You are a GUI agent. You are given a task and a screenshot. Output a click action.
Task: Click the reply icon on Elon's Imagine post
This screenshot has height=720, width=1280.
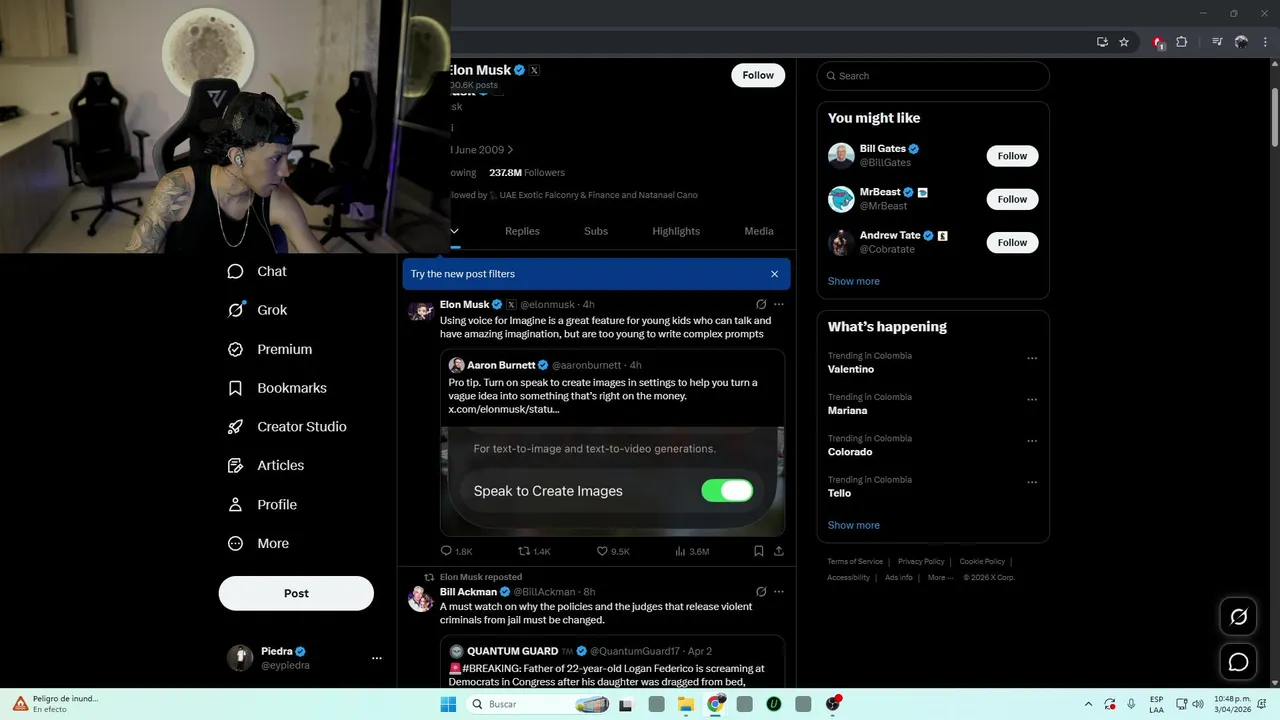point(447,551)
